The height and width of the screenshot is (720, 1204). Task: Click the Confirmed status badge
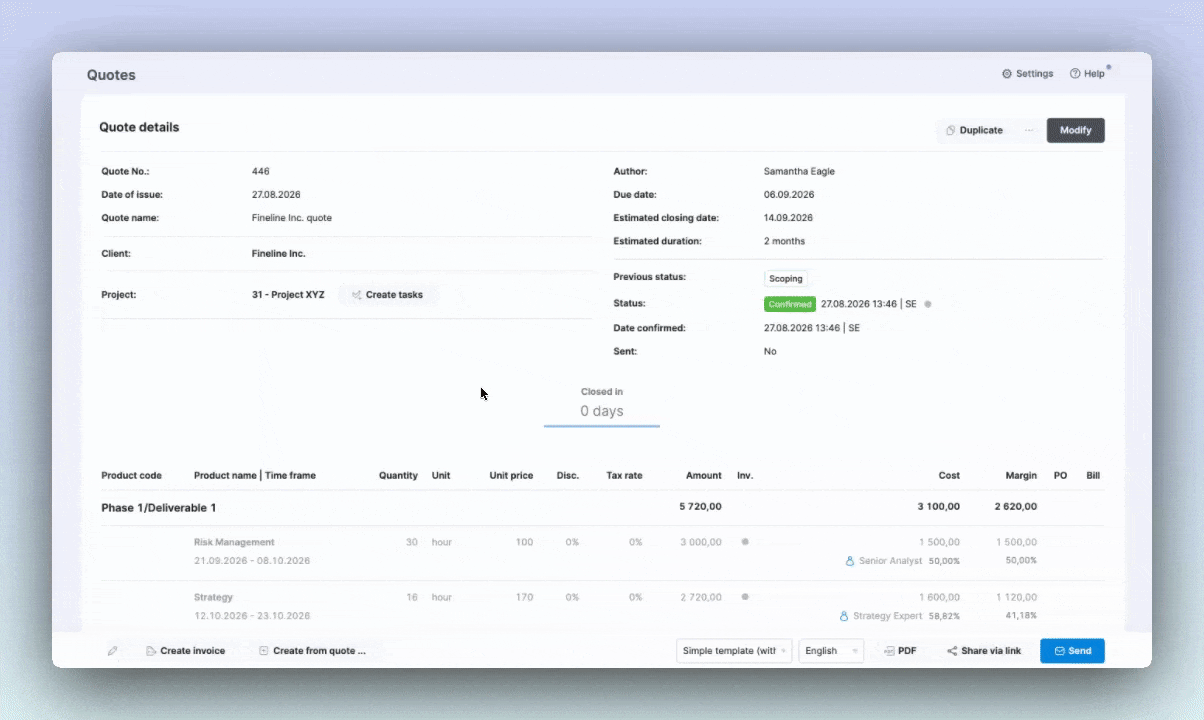789,304
